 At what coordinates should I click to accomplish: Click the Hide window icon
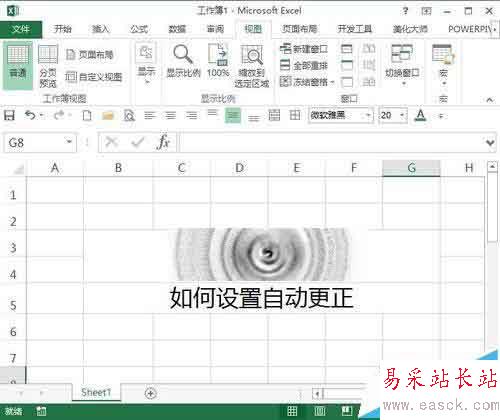point(347,65)
